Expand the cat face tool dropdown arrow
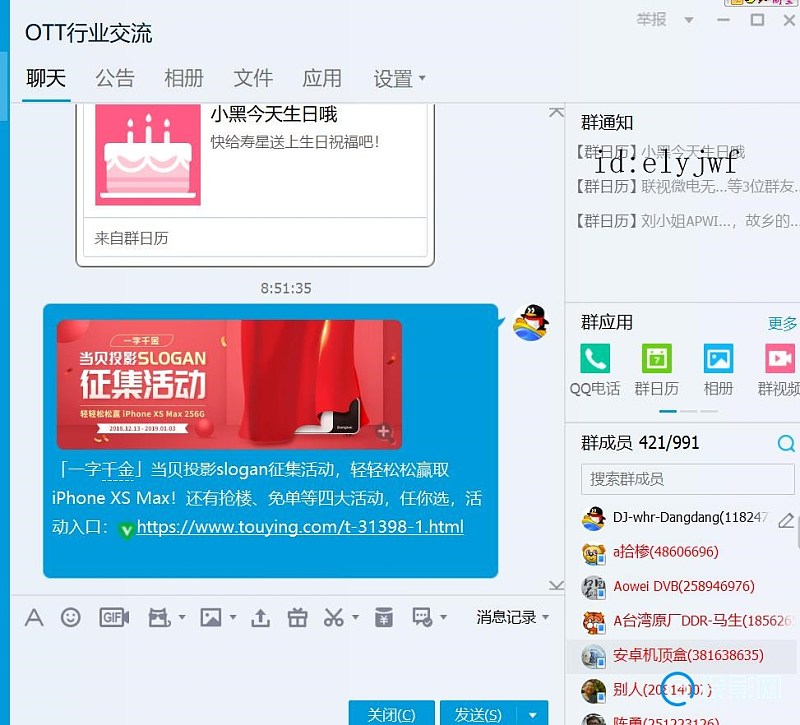This screenshot has width=800, height=725. coord(182,617)
